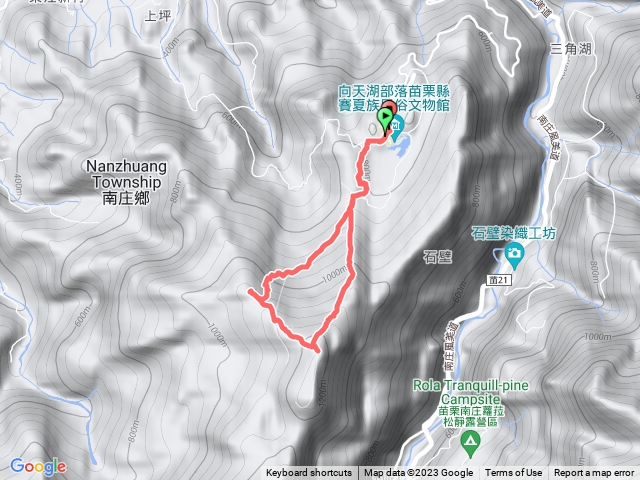Screen dimensions: 640x480
Task: Click the camera icon for 石壁染織工坊
Action: pos(514,255)
